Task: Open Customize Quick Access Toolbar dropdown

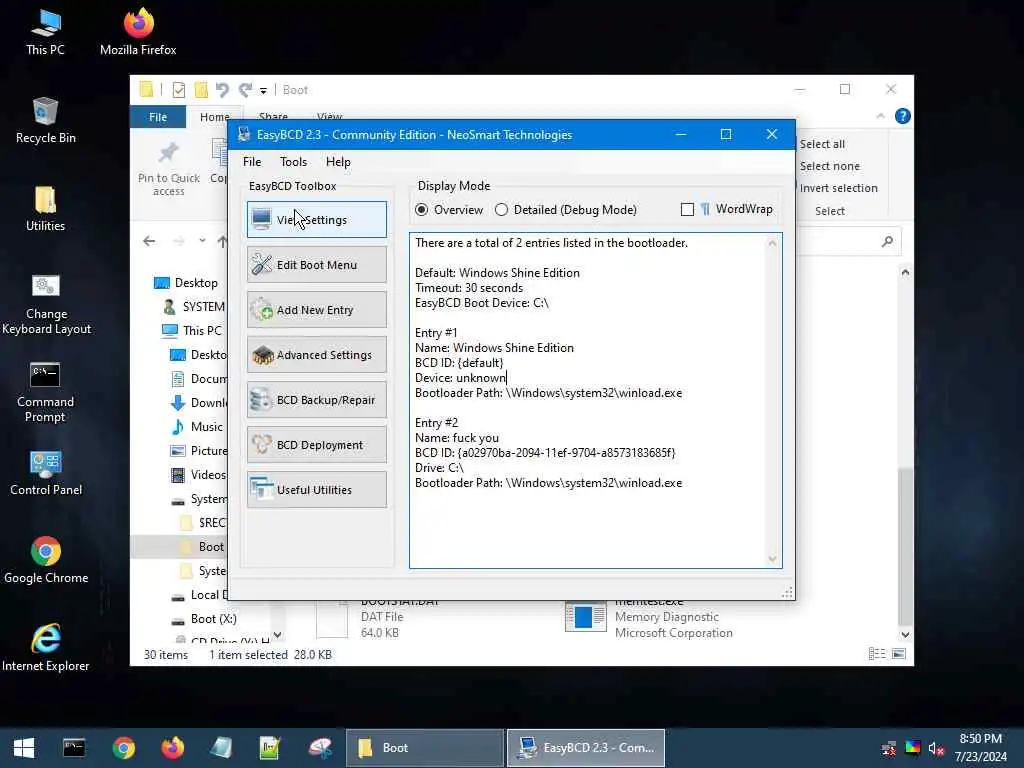Action: pyautogui.click(x=263, y=90)
